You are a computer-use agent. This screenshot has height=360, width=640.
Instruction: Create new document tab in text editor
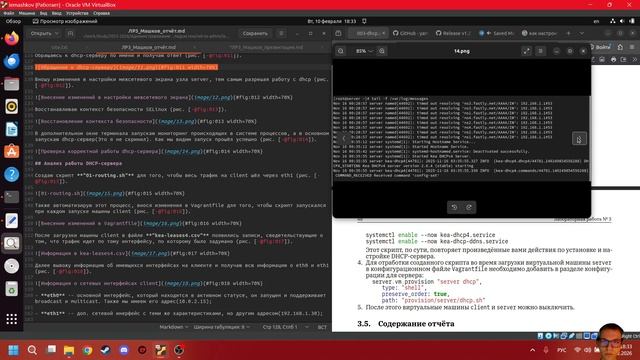point(70,33)
